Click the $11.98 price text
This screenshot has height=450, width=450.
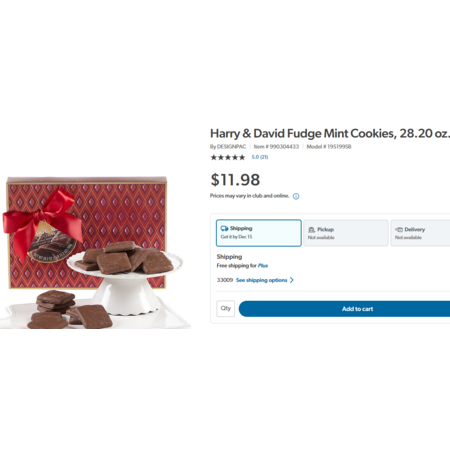(x=235, y=180)
